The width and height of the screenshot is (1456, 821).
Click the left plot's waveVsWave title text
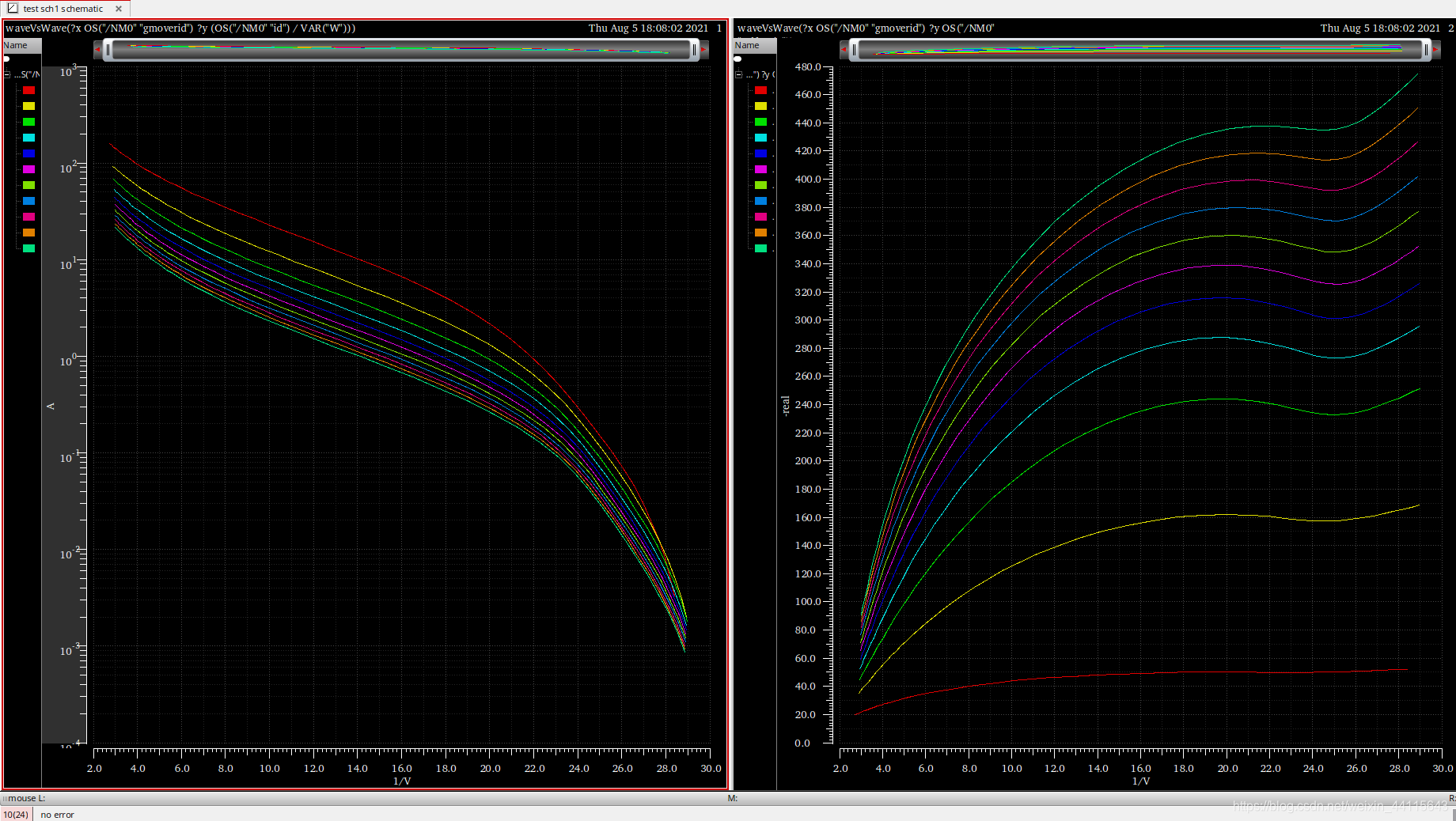pyautogui.click(x=180, y=28)
